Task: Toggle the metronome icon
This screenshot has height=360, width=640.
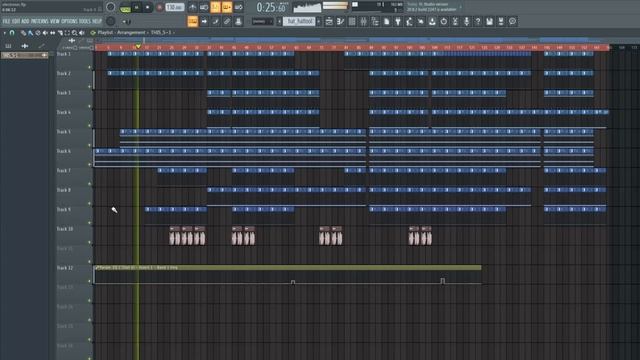Action: [193, 7]
